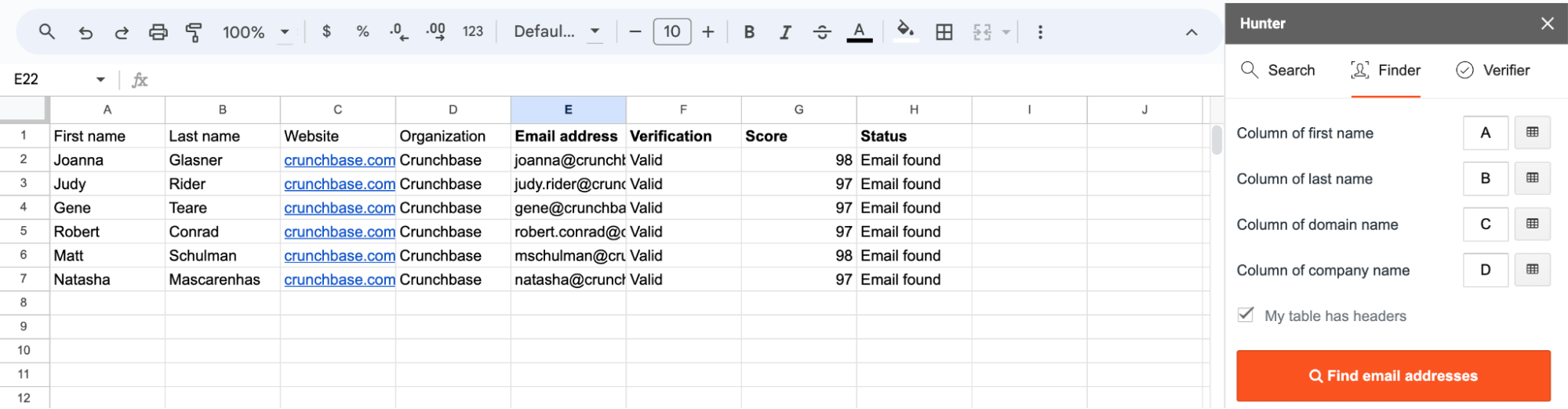Click the last name column field B
The width and height of the screenshot is (1568, 409).
coord(1486,178)
